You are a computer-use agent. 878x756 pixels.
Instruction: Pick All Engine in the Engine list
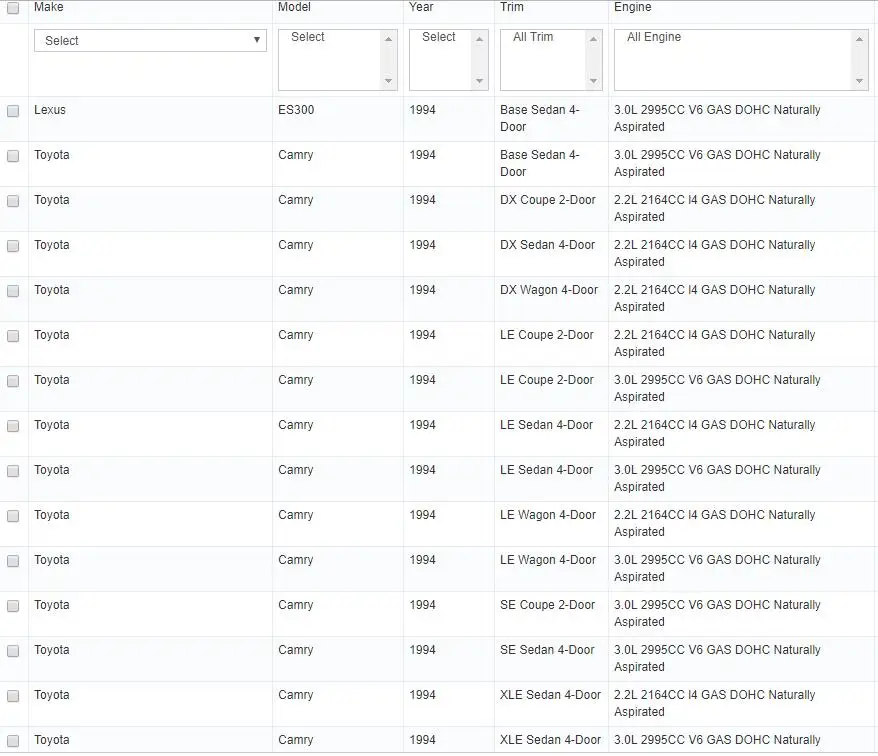[654, 37]
